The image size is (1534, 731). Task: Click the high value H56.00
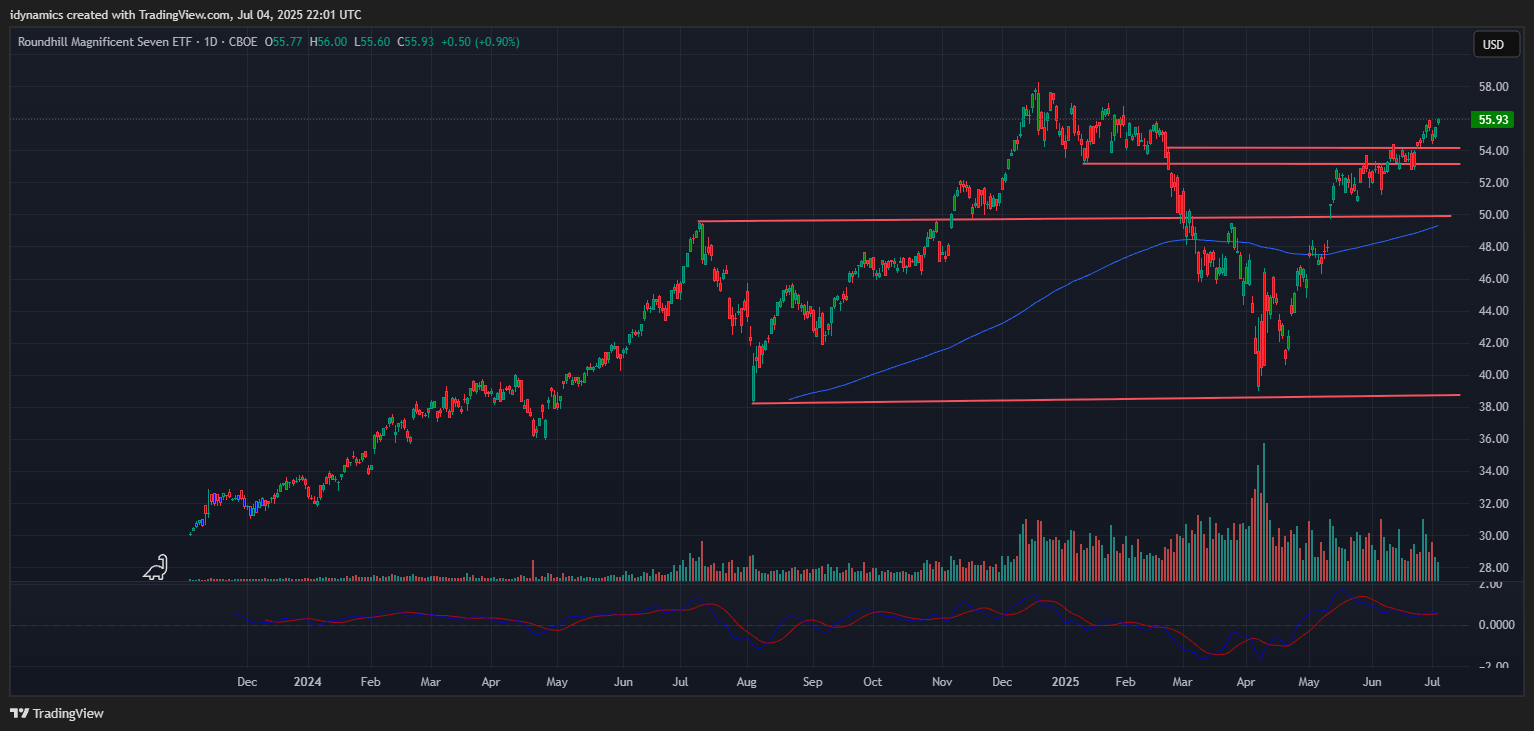click(x=329, y=42)
